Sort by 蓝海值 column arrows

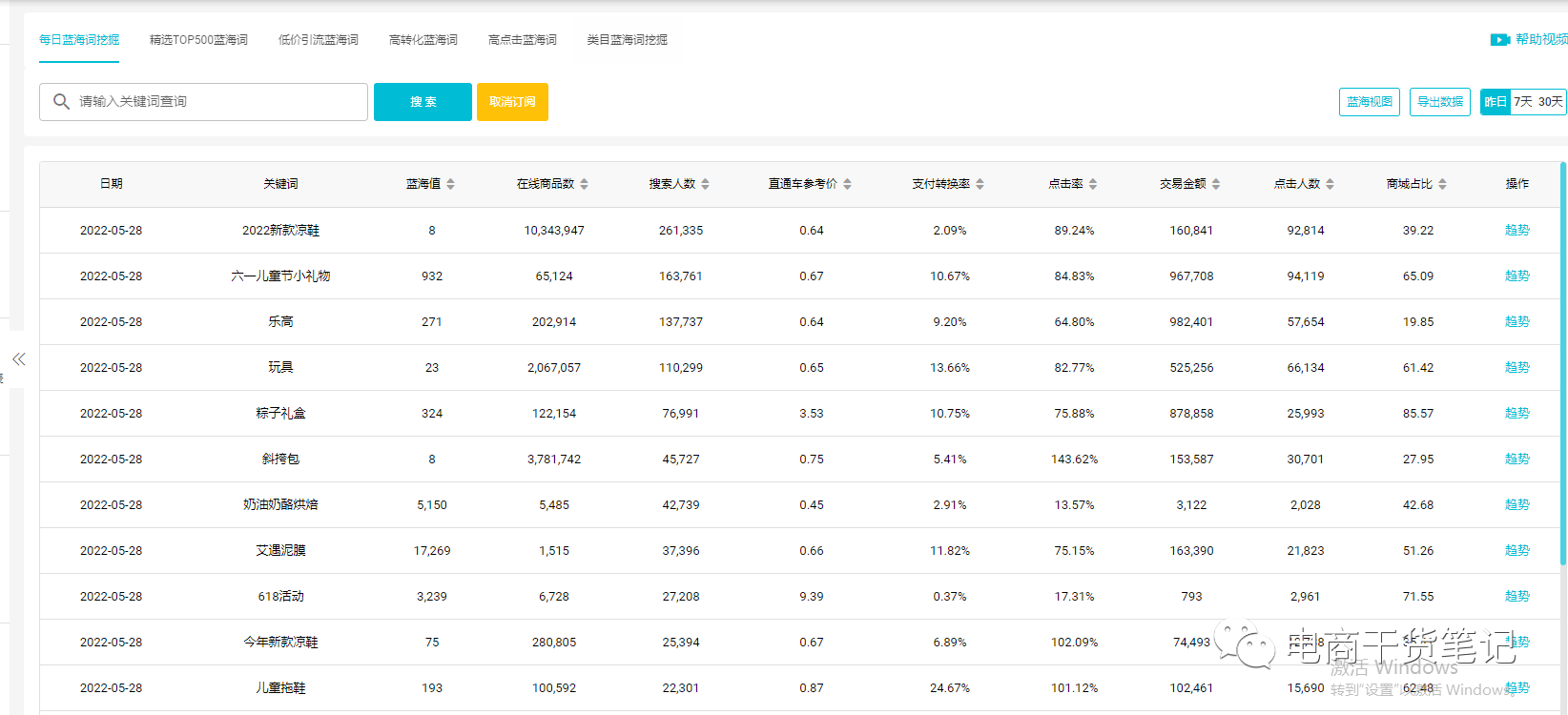pos(450,184)
